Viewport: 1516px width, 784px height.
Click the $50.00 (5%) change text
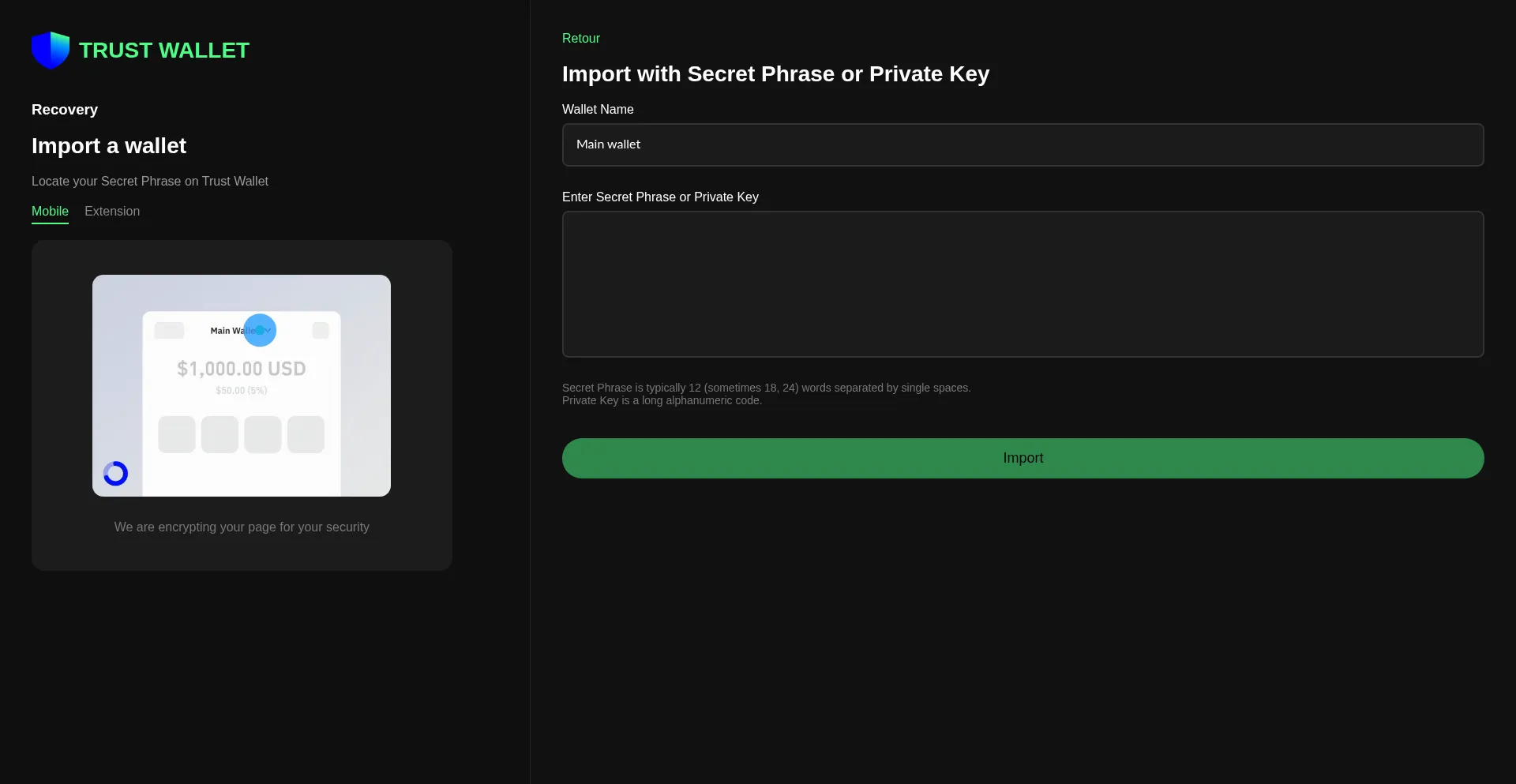click(241, 391)
